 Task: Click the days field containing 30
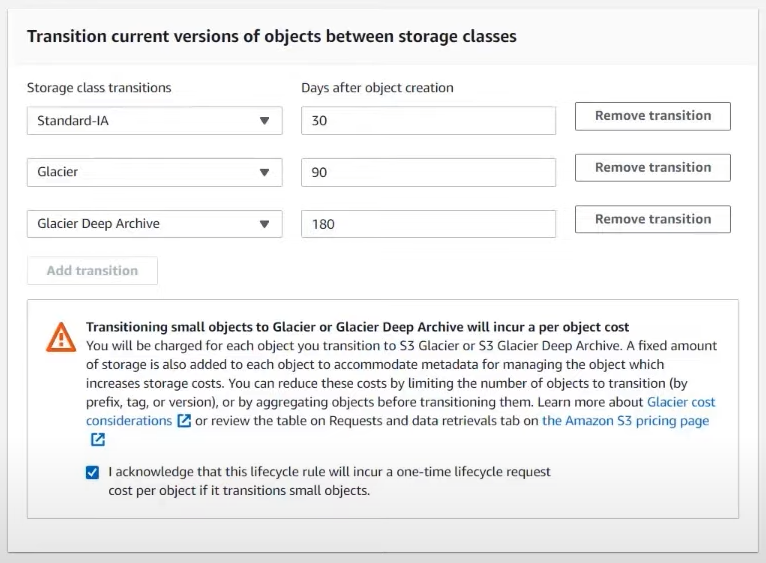tap(428, 121)
